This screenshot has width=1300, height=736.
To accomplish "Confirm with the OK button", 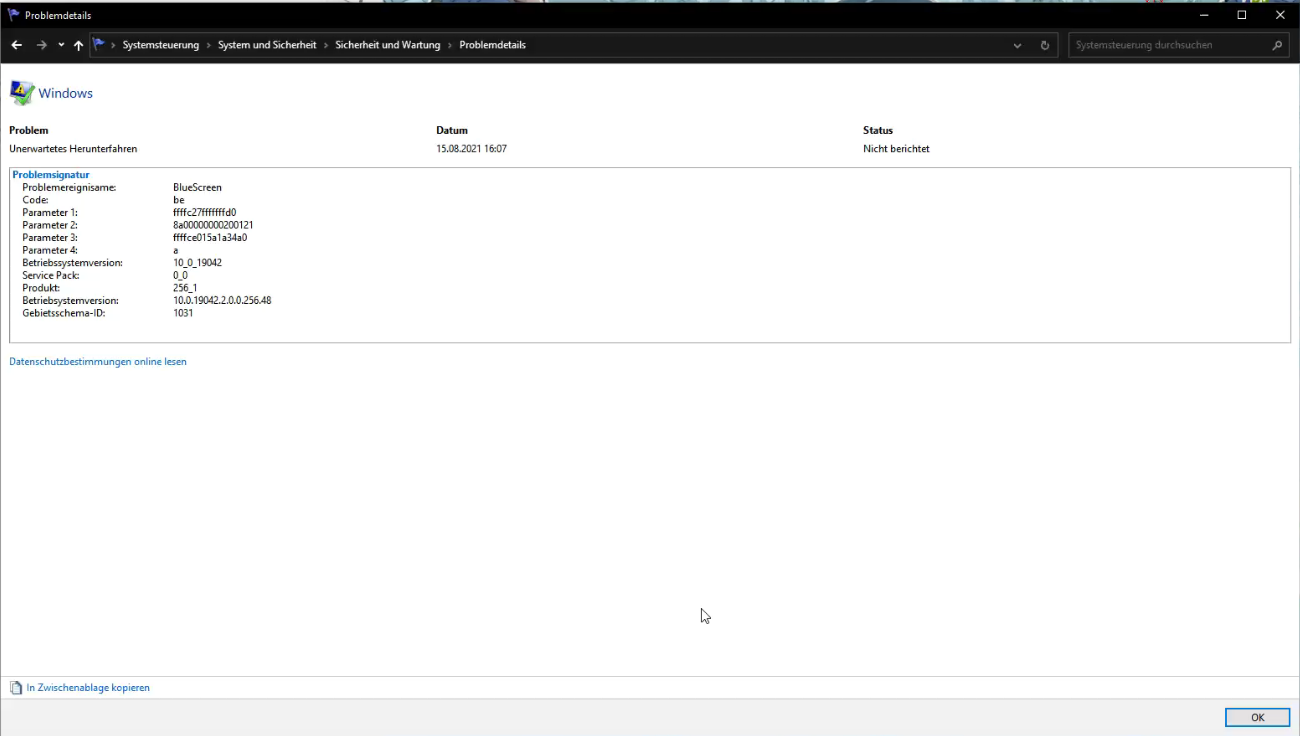I will click(1257, 717).
